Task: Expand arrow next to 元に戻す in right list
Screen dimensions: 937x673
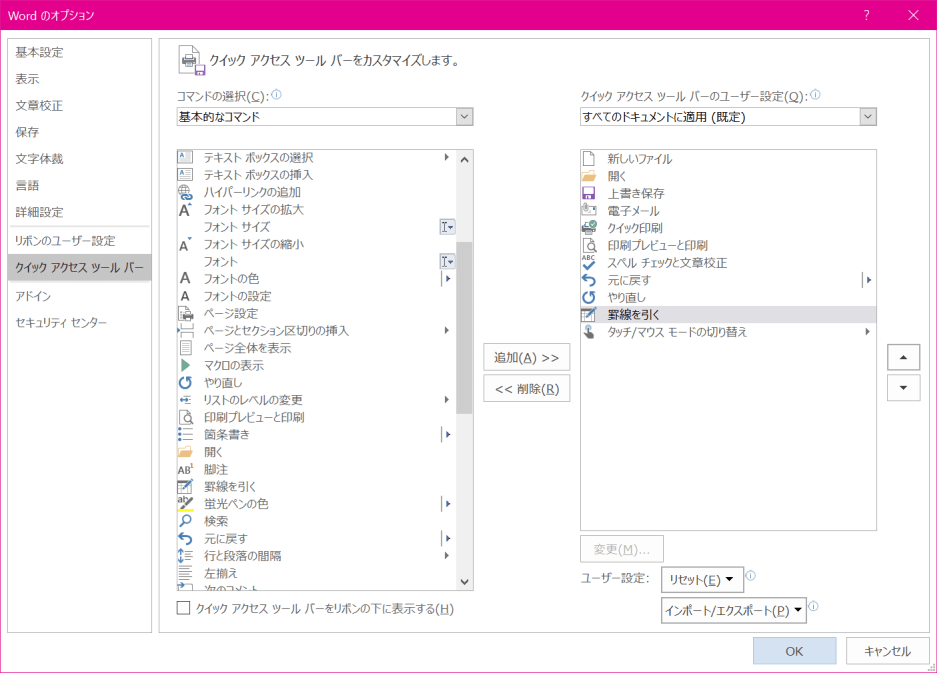Action: tap(867, 280)
